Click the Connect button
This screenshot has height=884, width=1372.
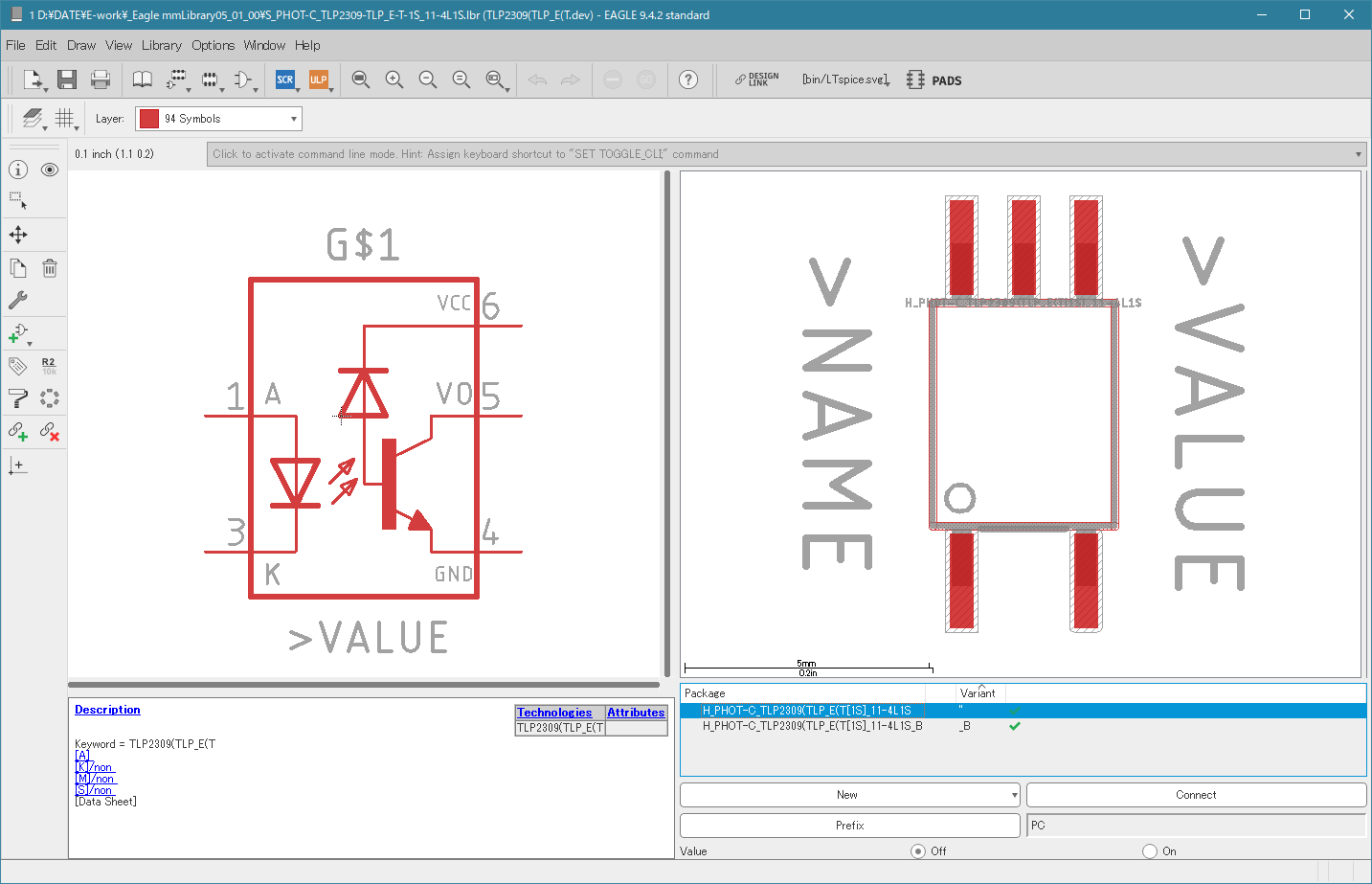[x=1196, y=795]
